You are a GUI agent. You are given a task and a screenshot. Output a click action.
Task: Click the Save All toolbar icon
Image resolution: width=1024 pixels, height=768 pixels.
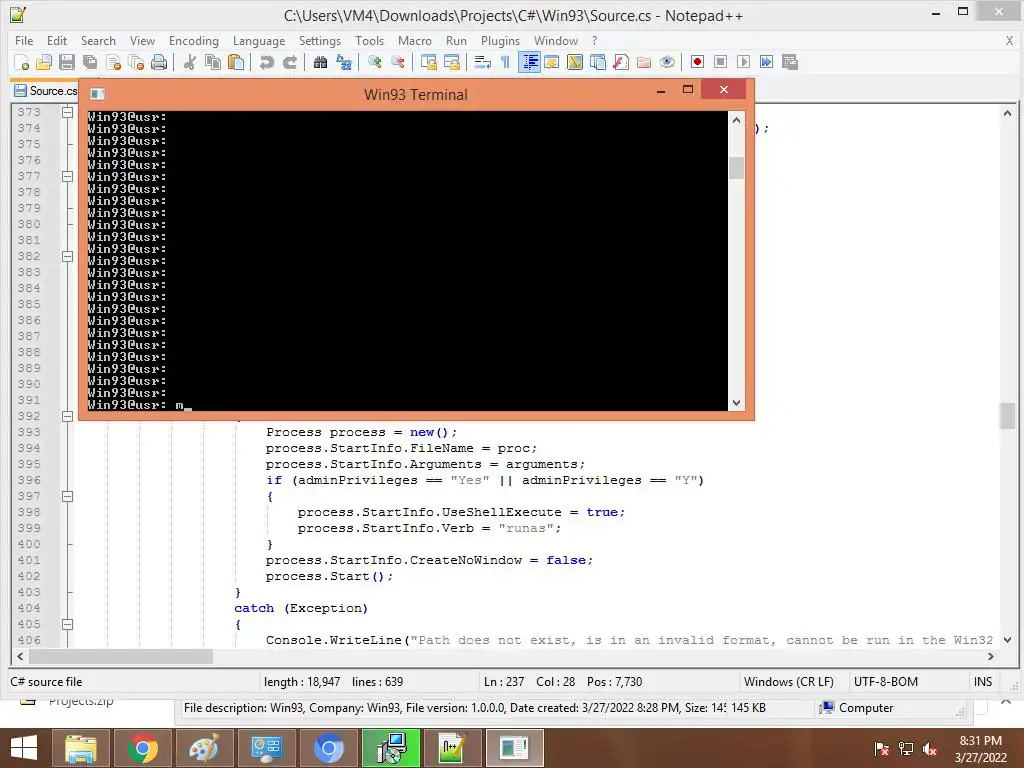click(x=90, y=62)
